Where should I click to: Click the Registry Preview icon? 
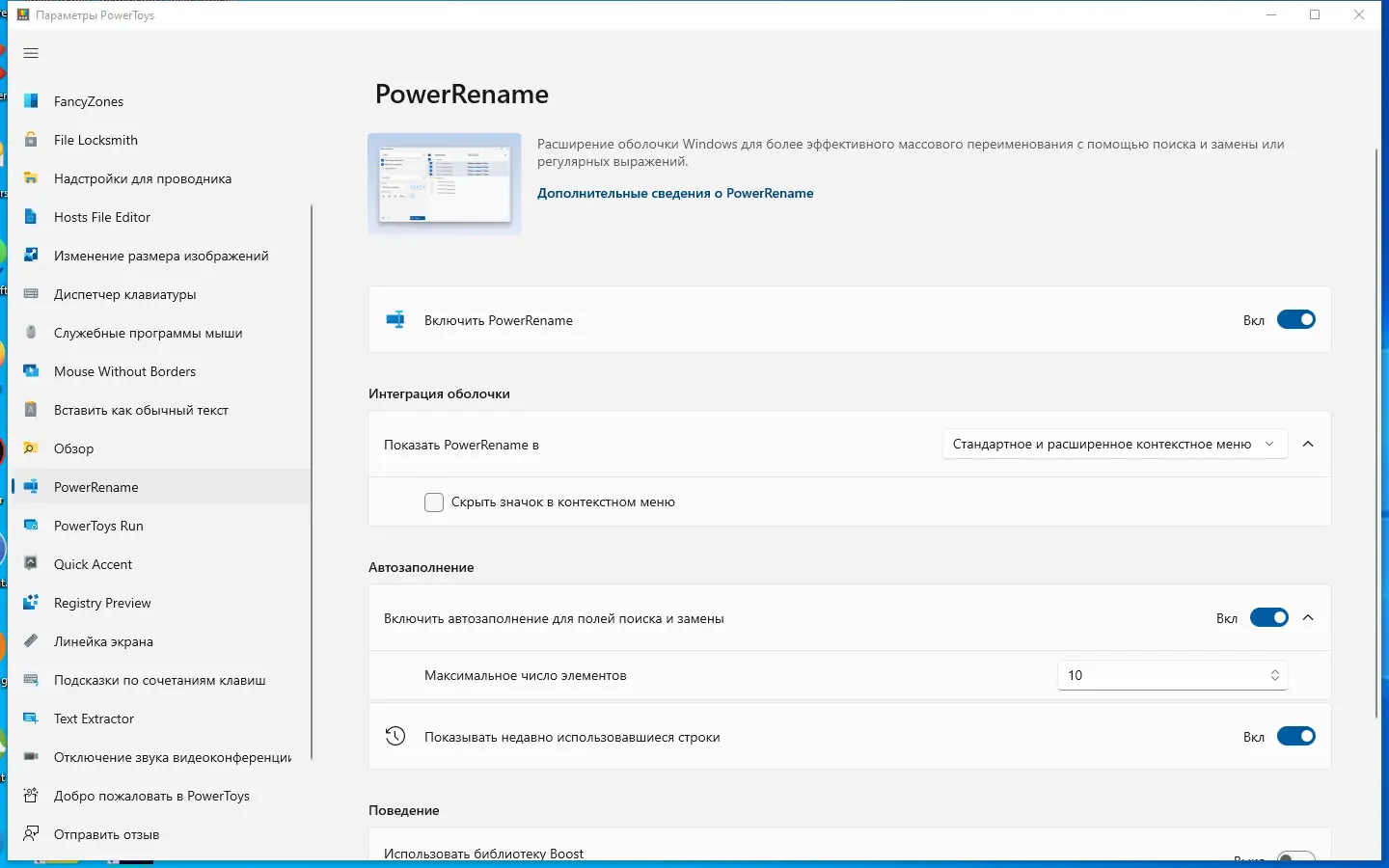31,603
